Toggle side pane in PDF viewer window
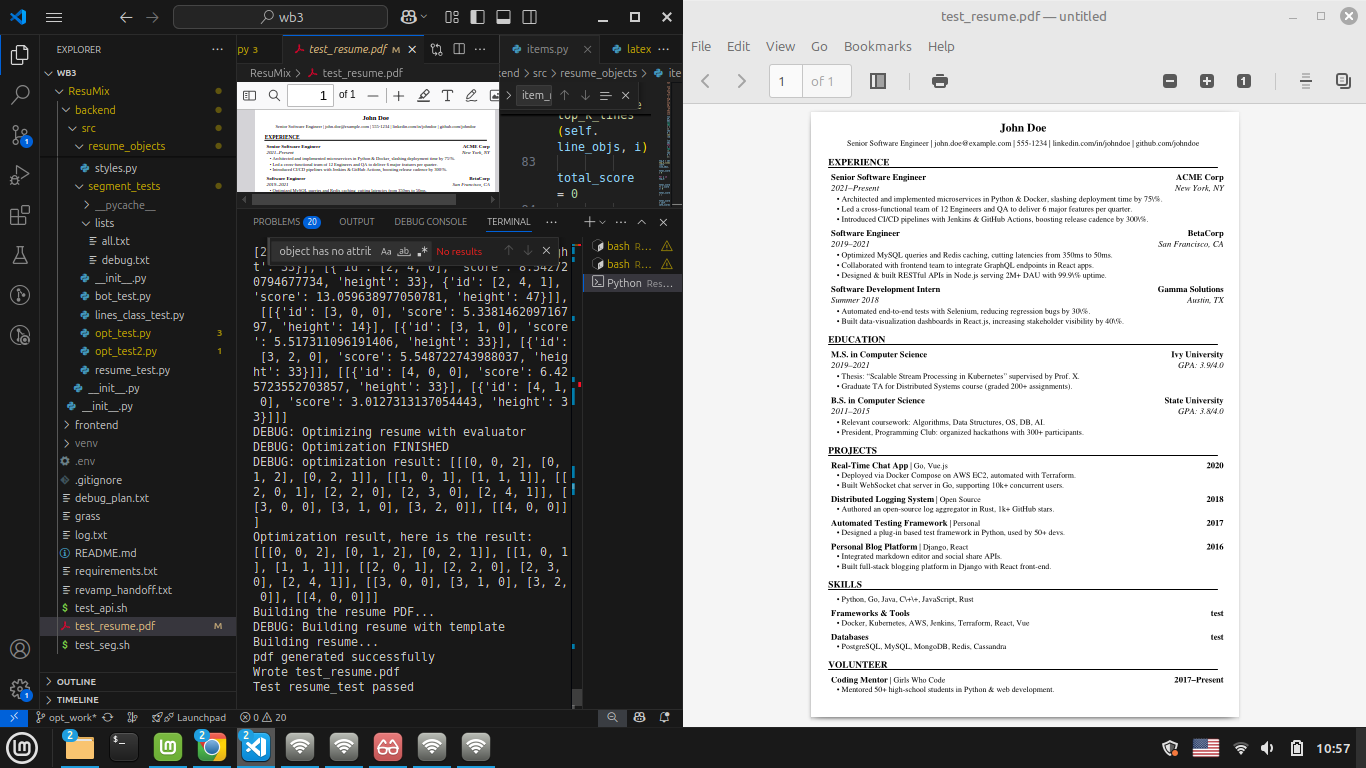This screenshot has width=1366, height=768. click(x=878, y=81)
